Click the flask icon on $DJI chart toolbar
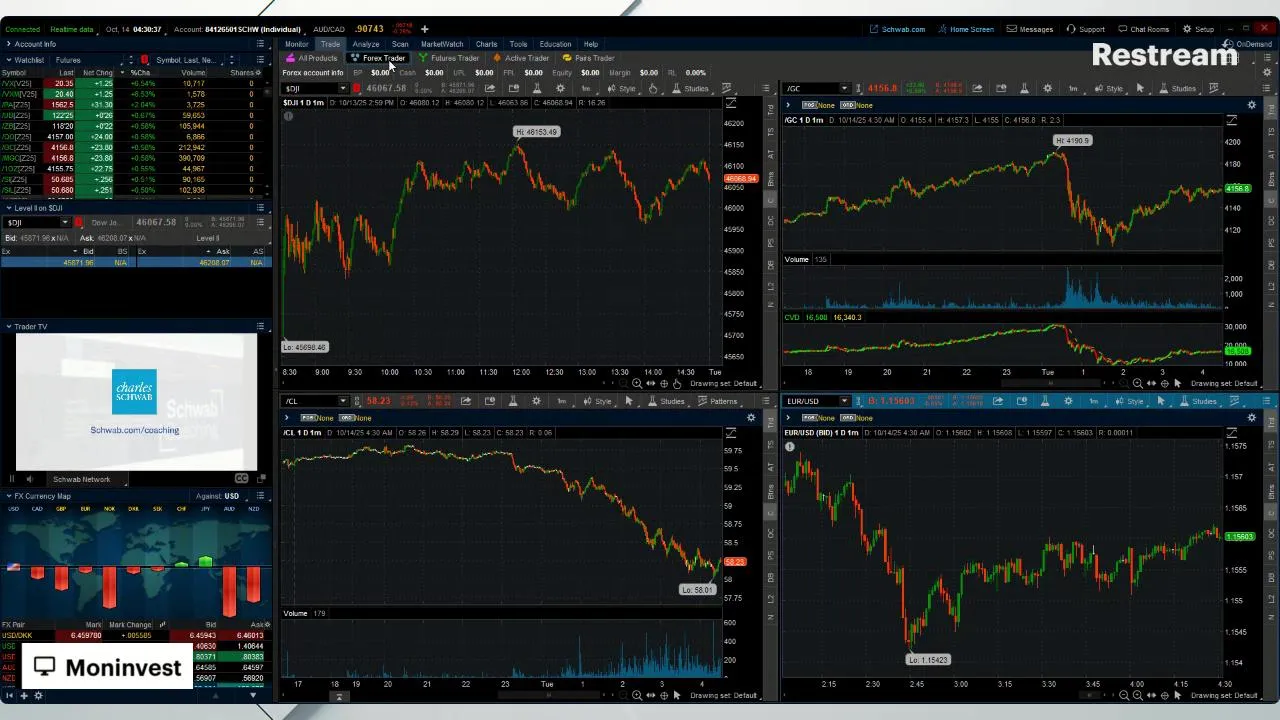Viewport: 1280px width, 720px height. click(537, 88)
